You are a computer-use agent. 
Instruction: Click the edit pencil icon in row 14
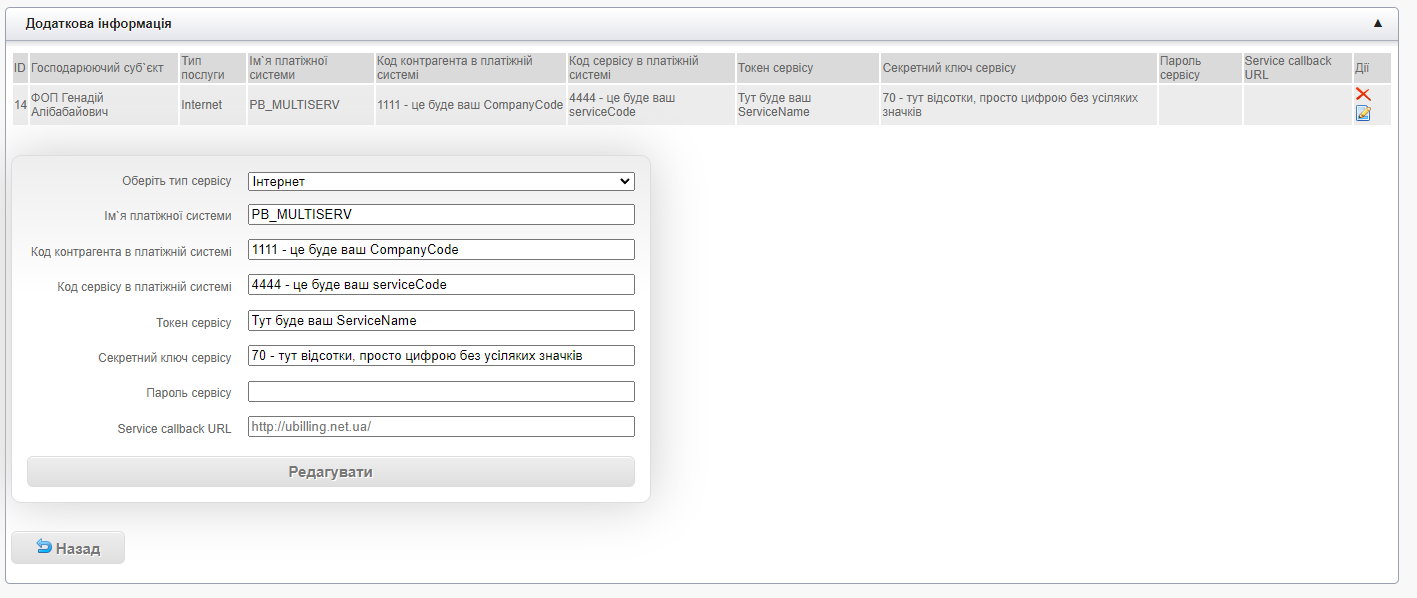point(1362,113)
